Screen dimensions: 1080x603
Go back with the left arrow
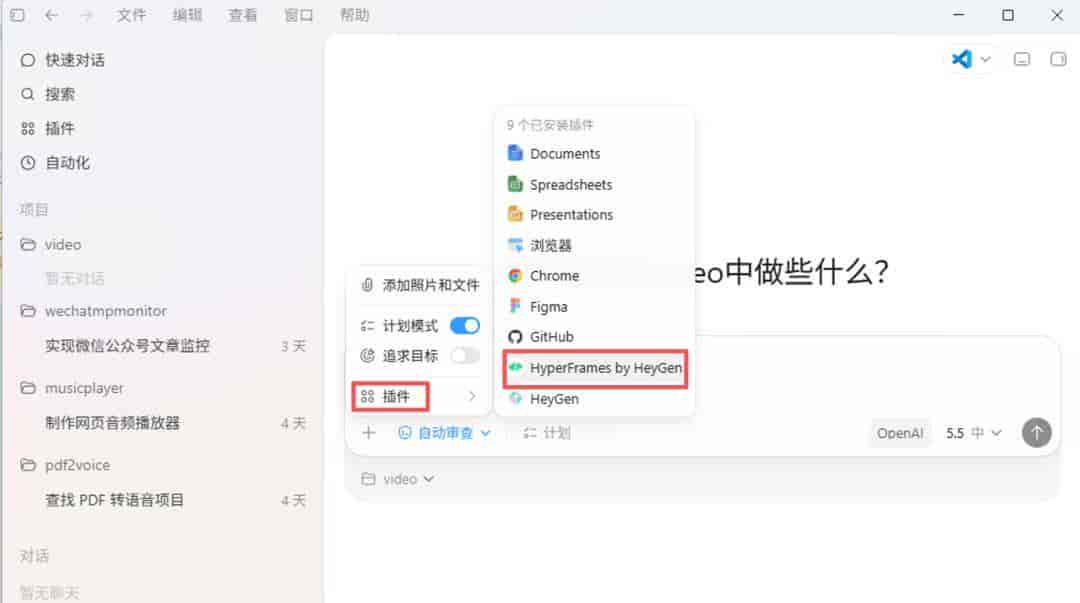pyautogui.click(x=51, y=14)
